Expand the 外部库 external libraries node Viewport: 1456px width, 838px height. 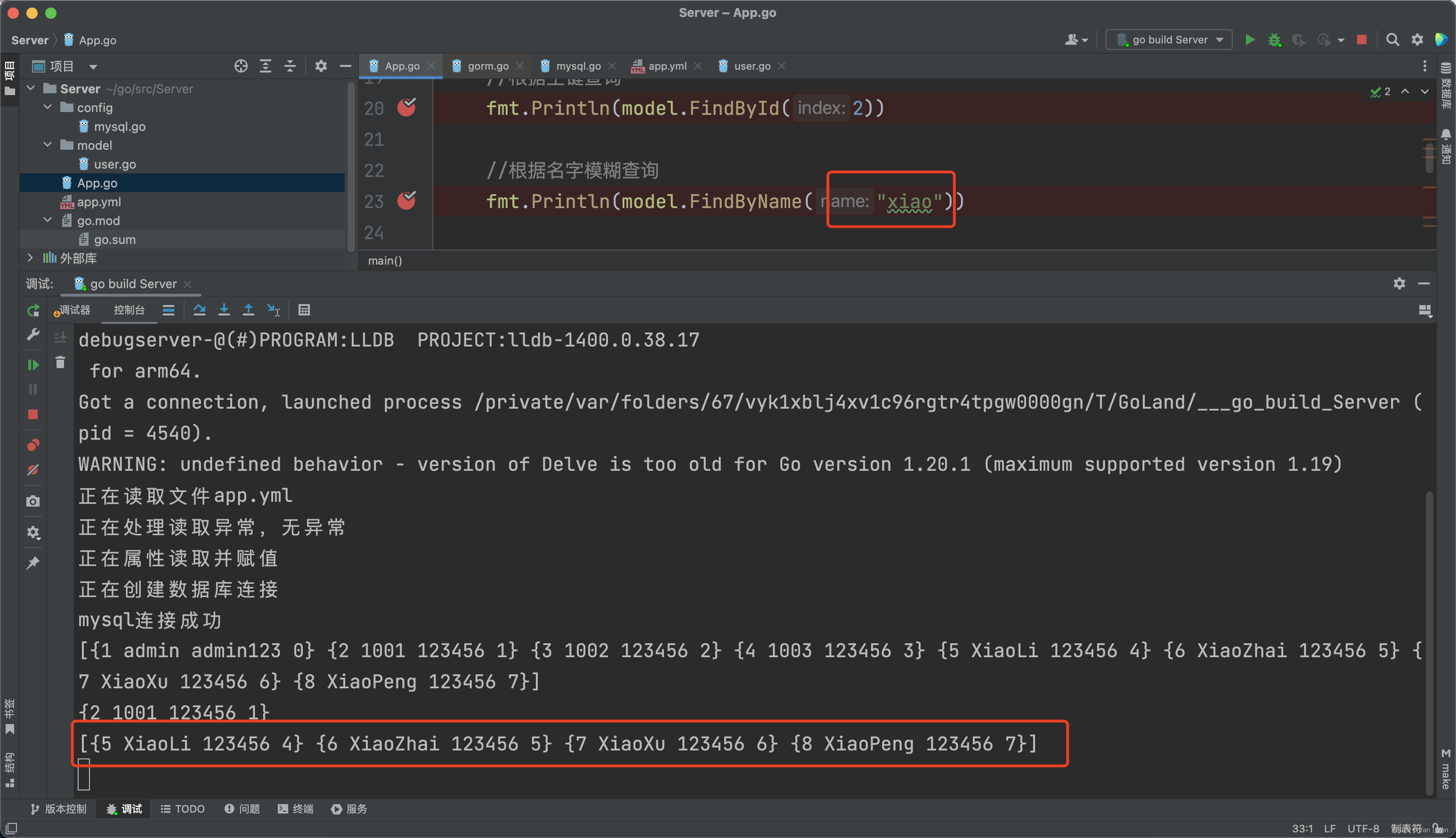click(30, 258)
